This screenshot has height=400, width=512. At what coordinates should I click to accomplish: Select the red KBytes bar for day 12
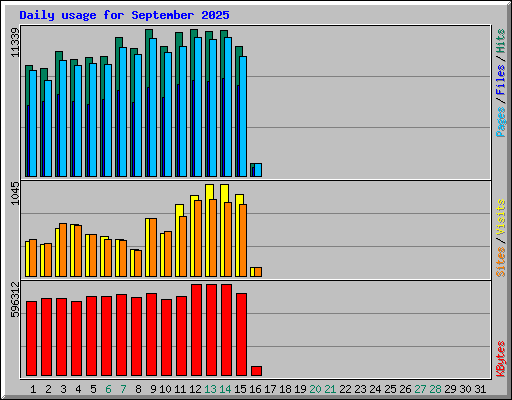point(196,330)
